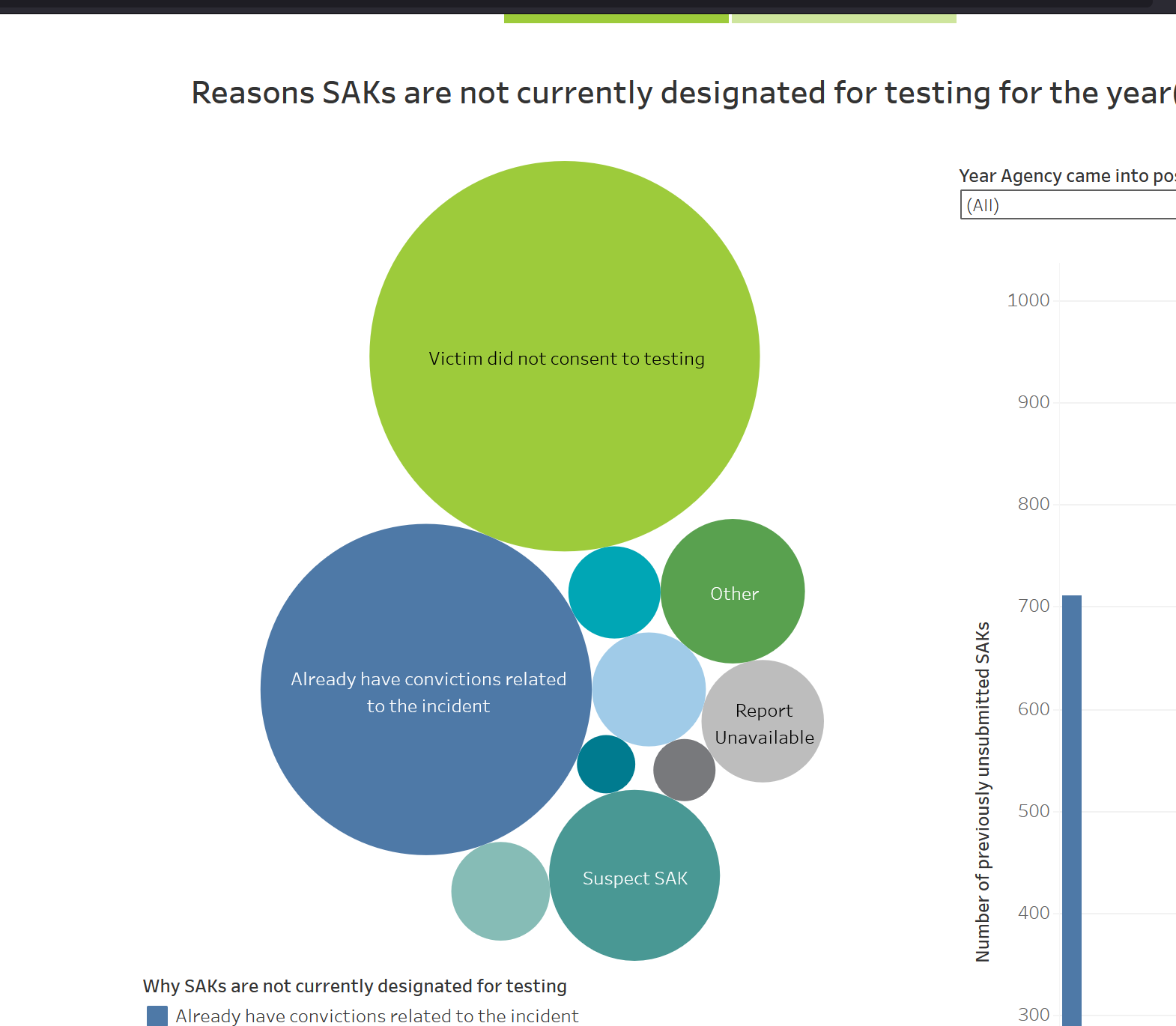Click the 'Why SAKs are not currently designated' legend title

pyautogui.click(x=354, y=986)
